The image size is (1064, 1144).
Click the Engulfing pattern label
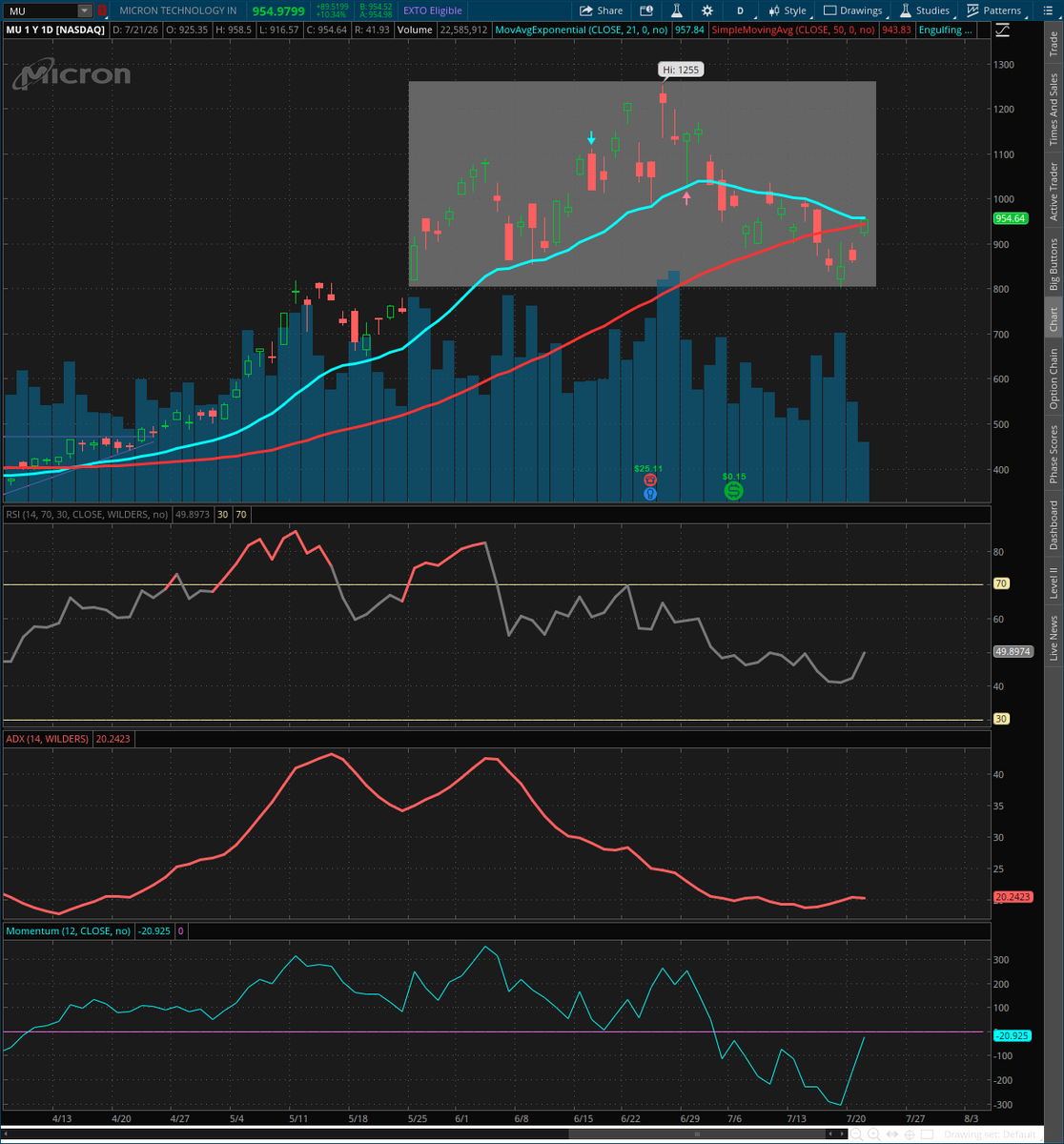pos(946,30)
